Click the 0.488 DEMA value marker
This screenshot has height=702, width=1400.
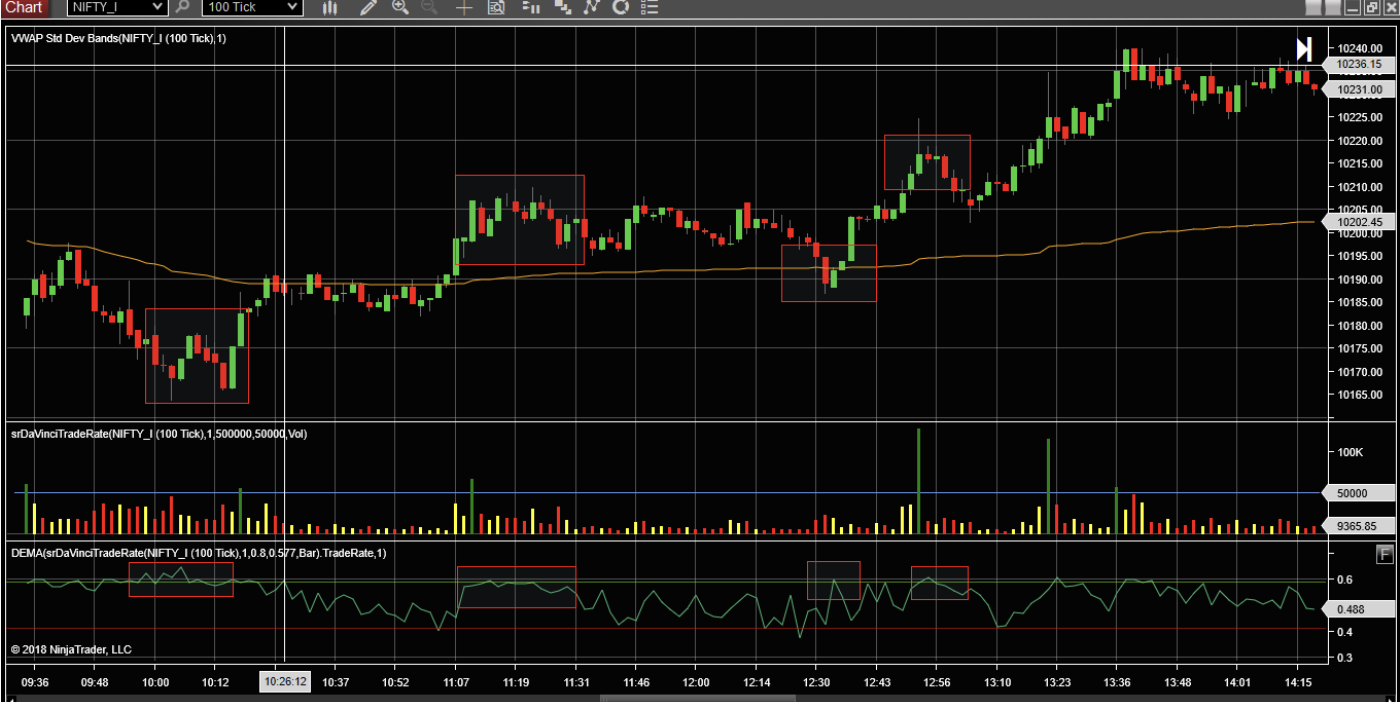click(x=1359, y=609)
